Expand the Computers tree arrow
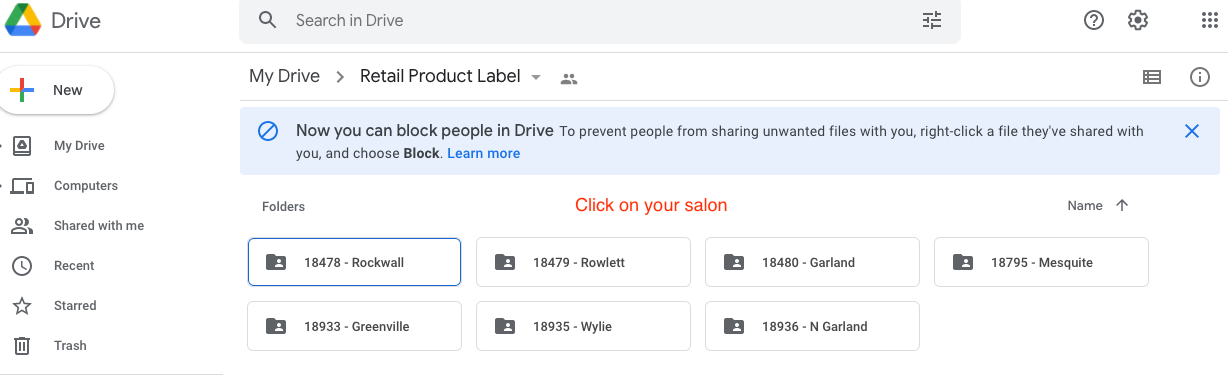Image resolution: width=1228 pixels, height=380 pixels. click(x=2, y=186)
